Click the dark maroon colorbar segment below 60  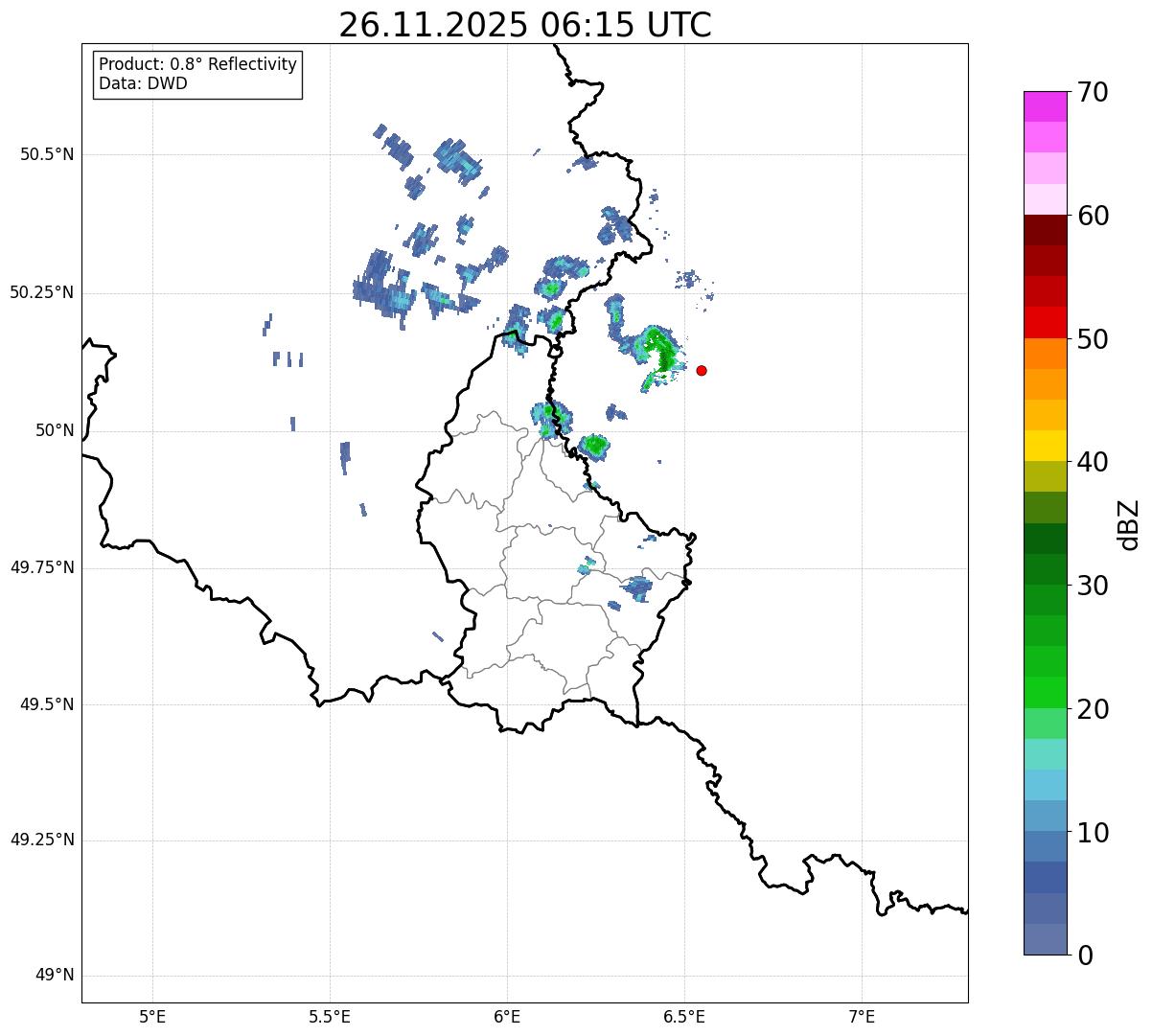[1046, 230]
